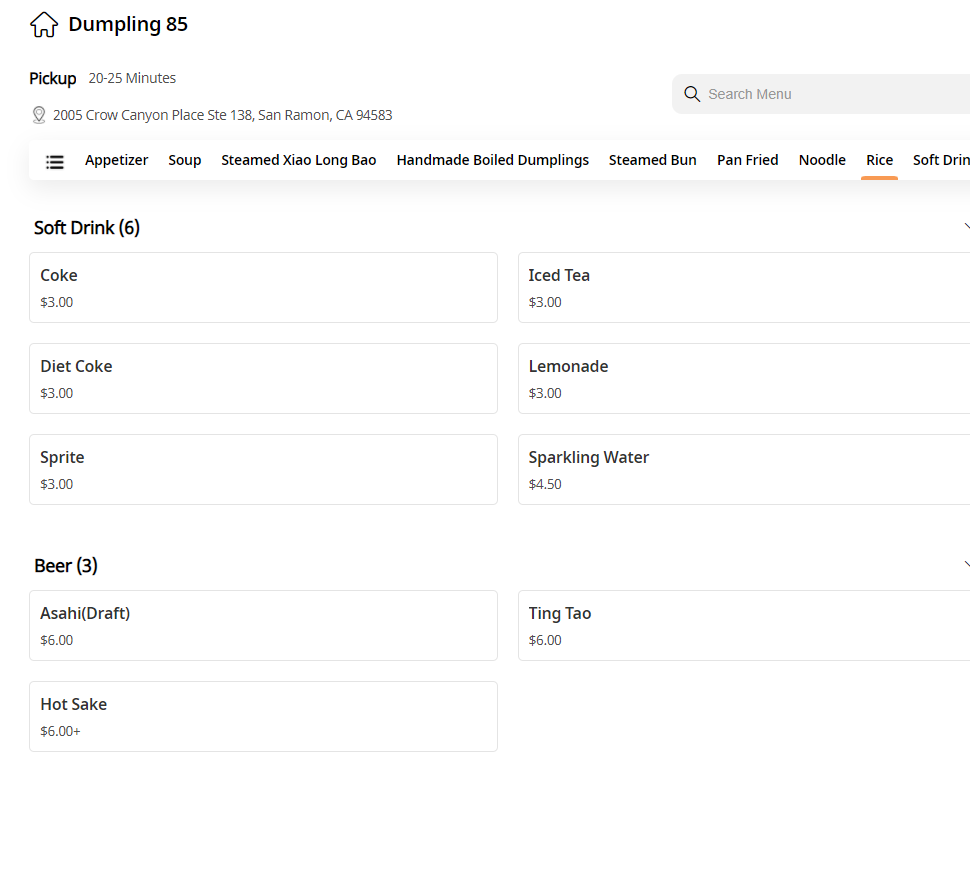Select Asahi(Draft) beer item
The height and width of the screenshot is (886, 970).
[x=263, y=625]
